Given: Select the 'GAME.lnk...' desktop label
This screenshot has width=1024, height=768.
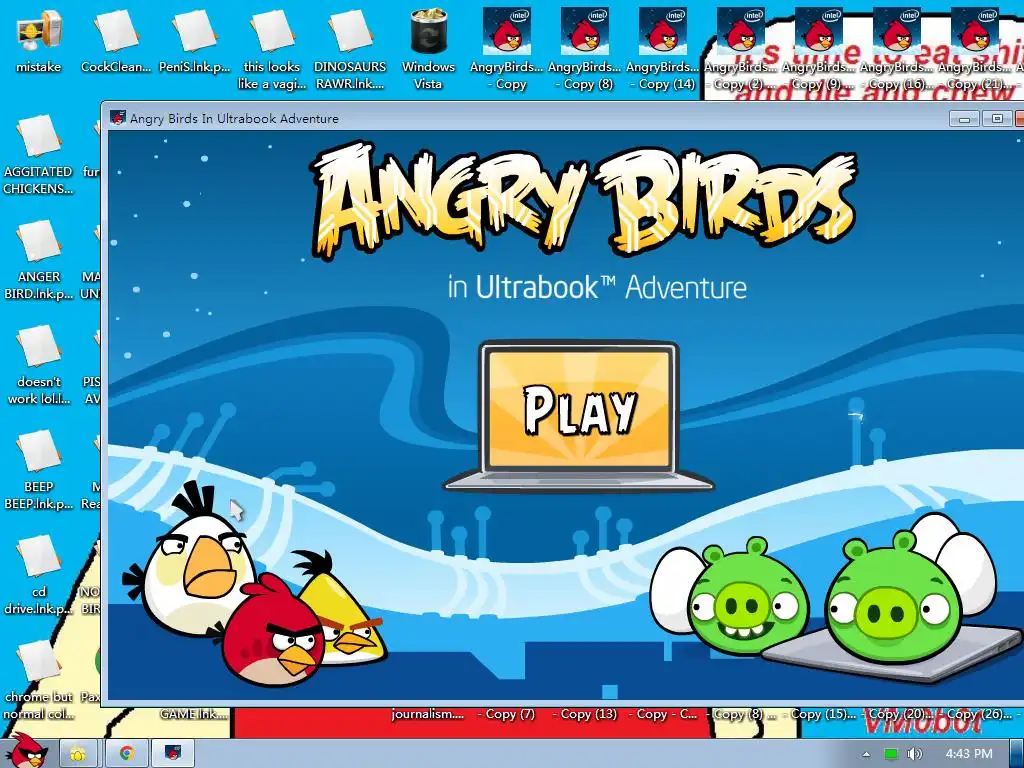Looking at the screenshot, I should pos(194,714).
